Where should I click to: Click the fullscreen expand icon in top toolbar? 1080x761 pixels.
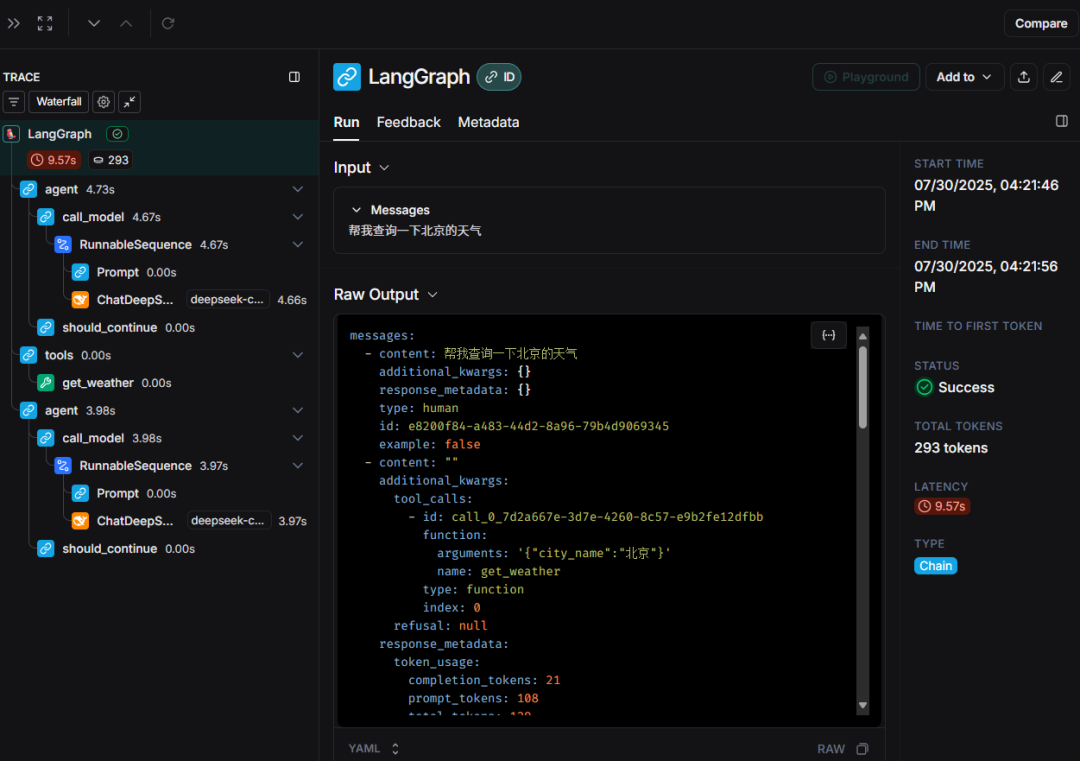point(45,23)
